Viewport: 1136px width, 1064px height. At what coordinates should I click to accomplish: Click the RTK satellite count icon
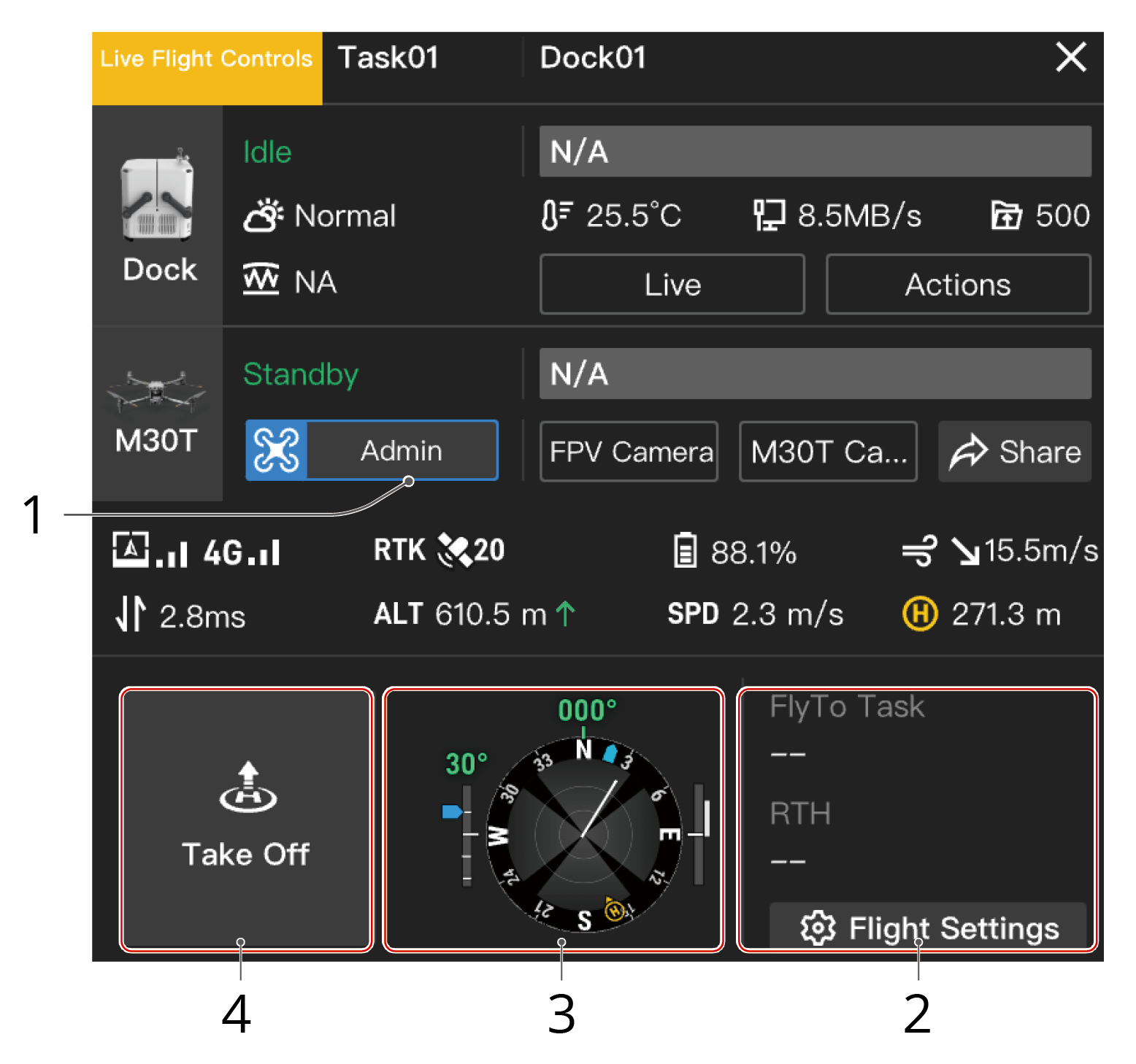click(x=456, y=551)
